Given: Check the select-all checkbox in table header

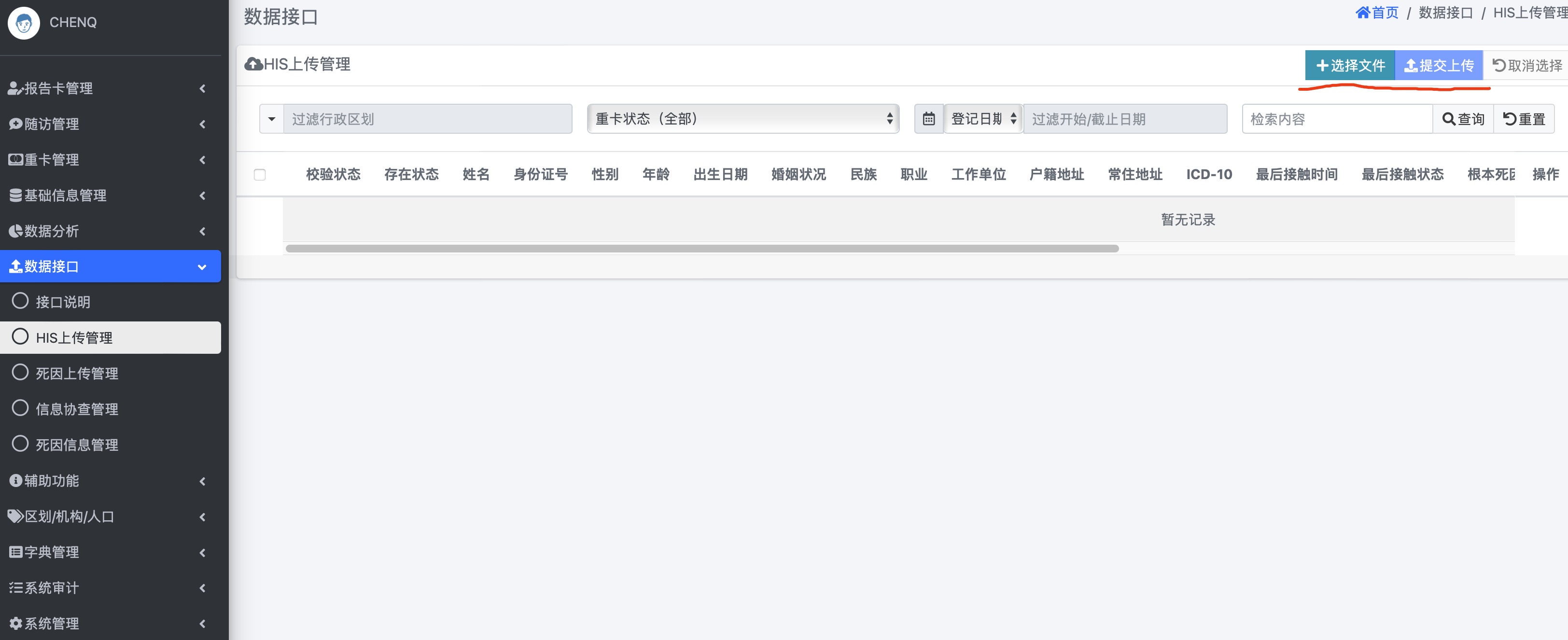Looking at the screenshot, I should tap(261, 175).
